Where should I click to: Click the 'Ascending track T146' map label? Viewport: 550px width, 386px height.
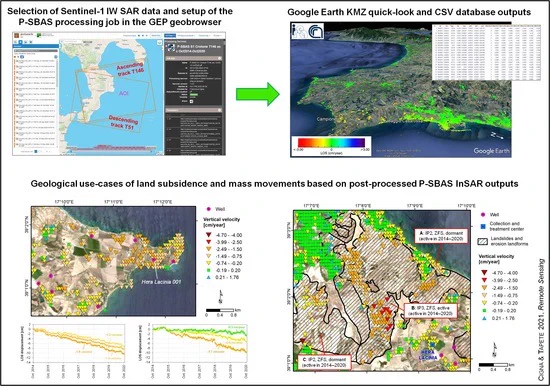(x=130, y=69)
